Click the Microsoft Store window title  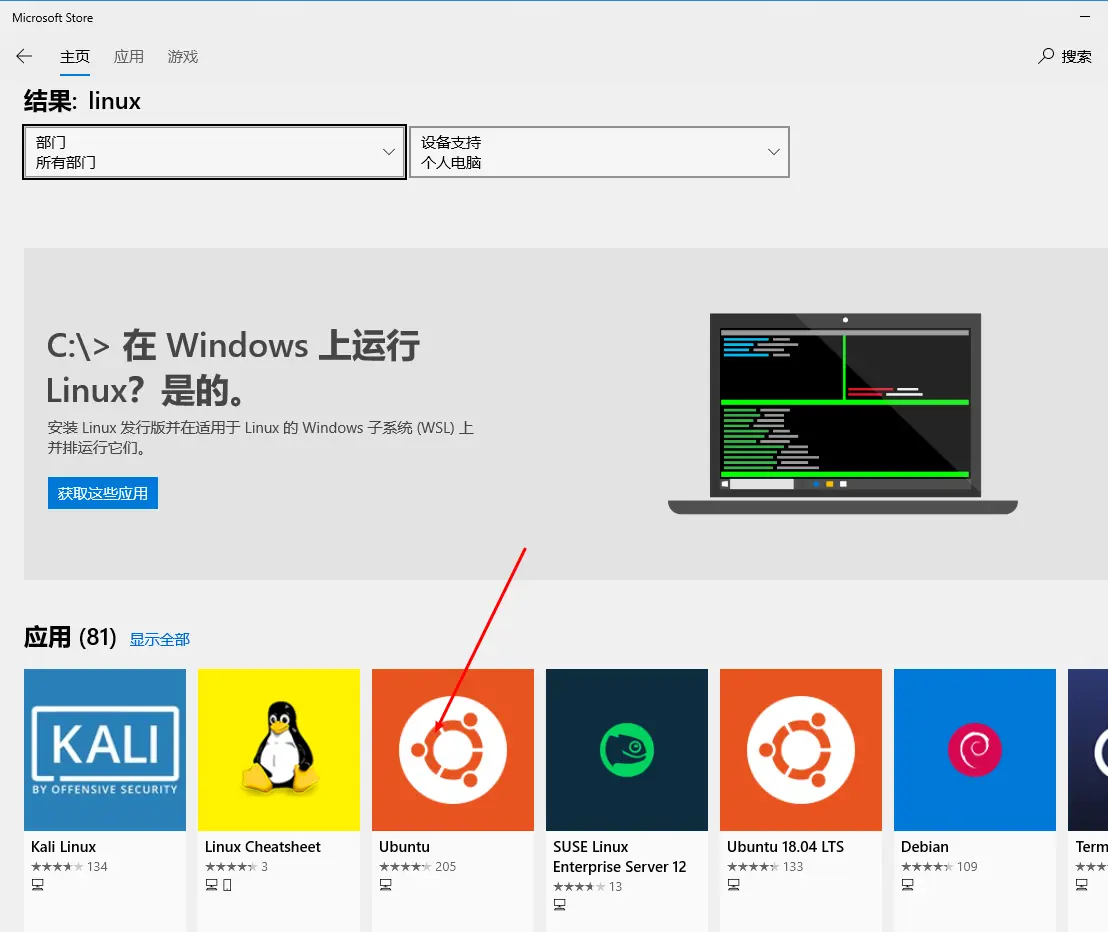tap(52, 18)
